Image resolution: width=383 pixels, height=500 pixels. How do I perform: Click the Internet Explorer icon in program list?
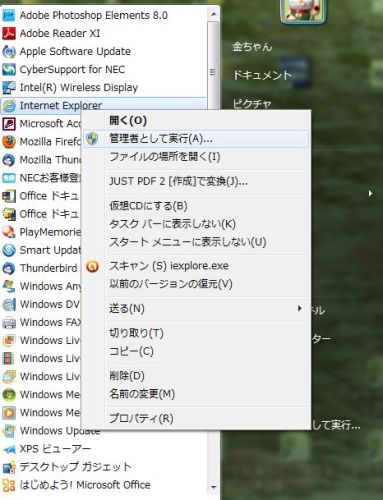coord(9,106)
